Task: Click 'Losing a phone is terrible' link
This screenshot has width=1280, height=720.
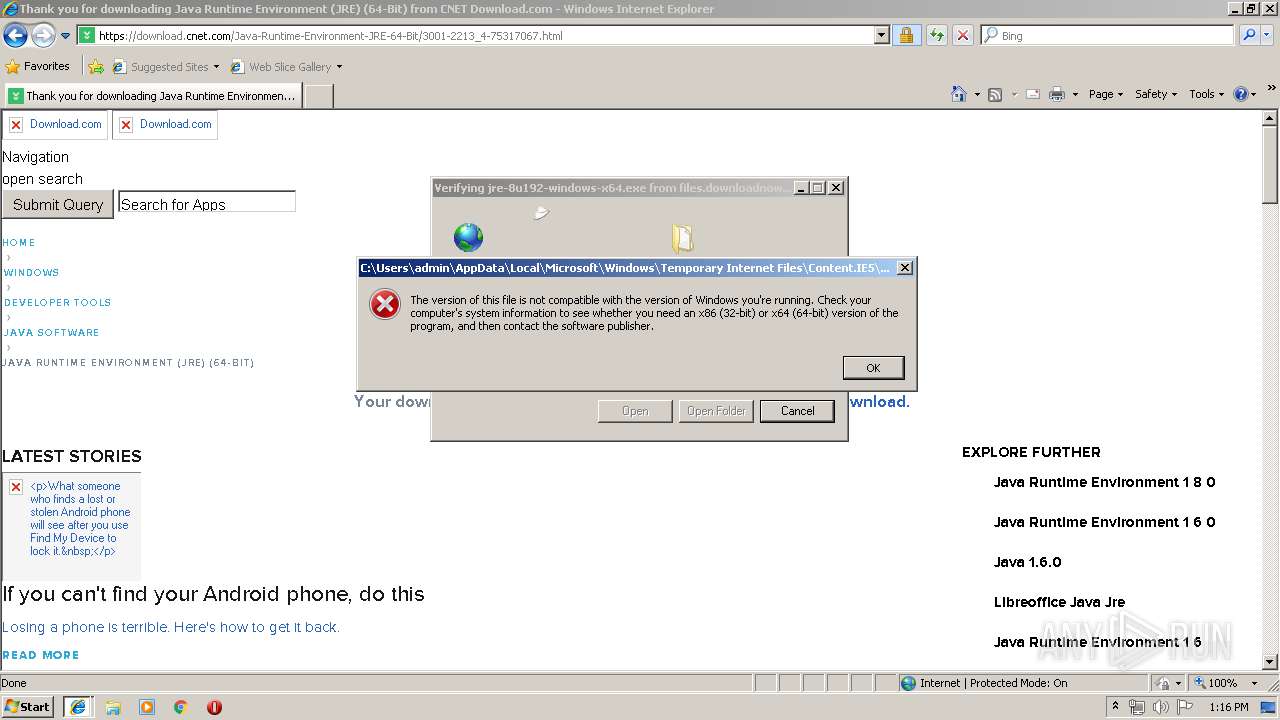Action: point(171,627)
